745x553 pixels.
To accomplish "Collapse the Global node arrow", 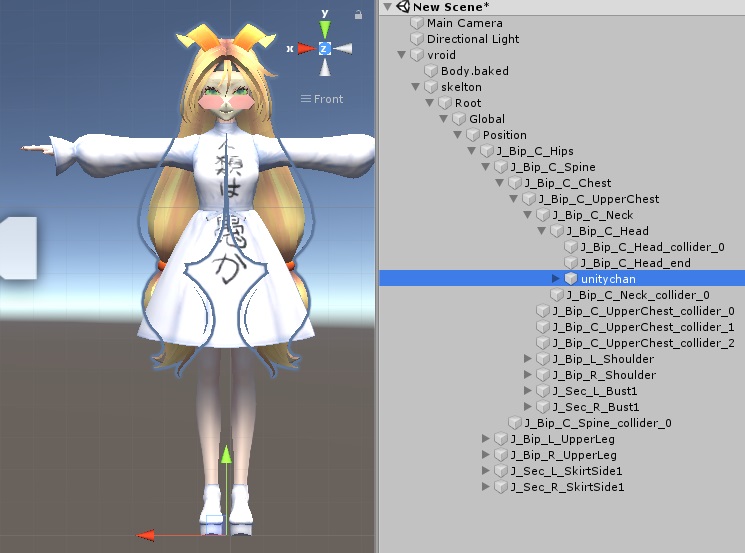I will [x=444, y=119].
